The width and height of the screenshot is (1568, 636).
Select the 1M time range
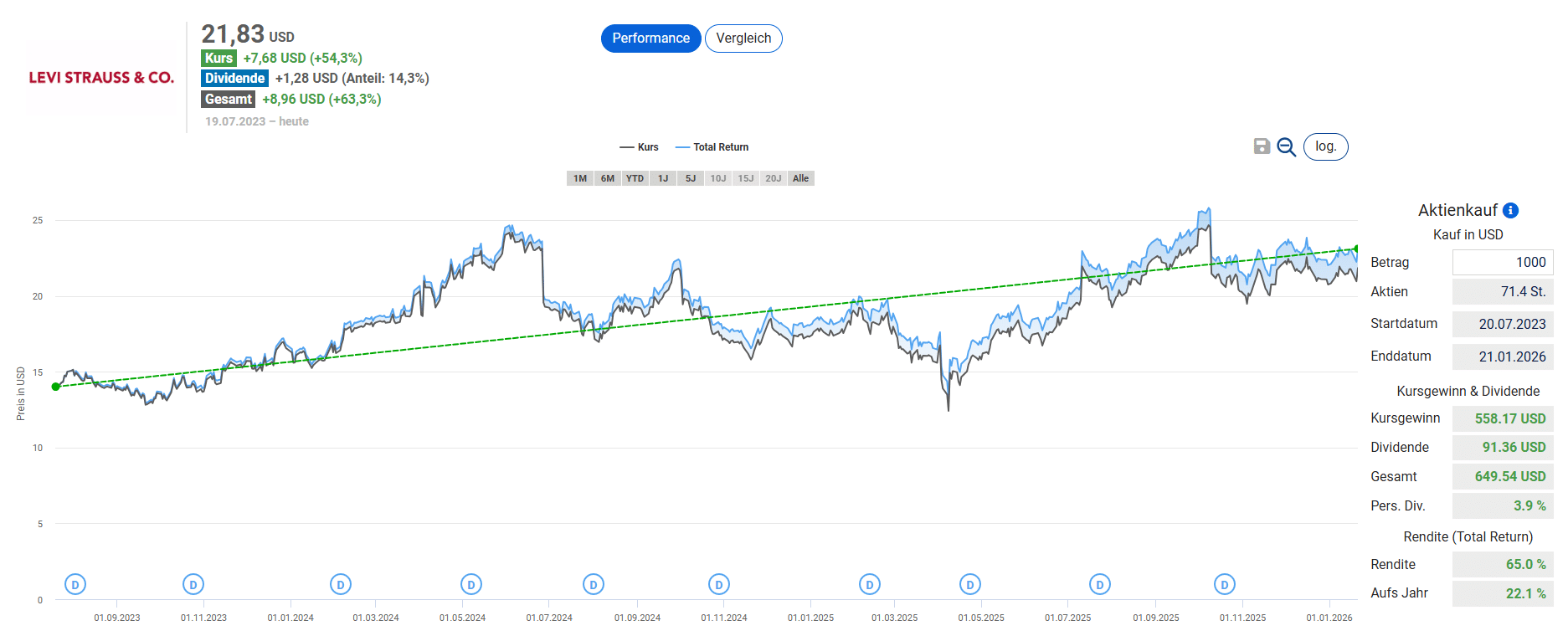pyautogui.click(x=580, y=178)
